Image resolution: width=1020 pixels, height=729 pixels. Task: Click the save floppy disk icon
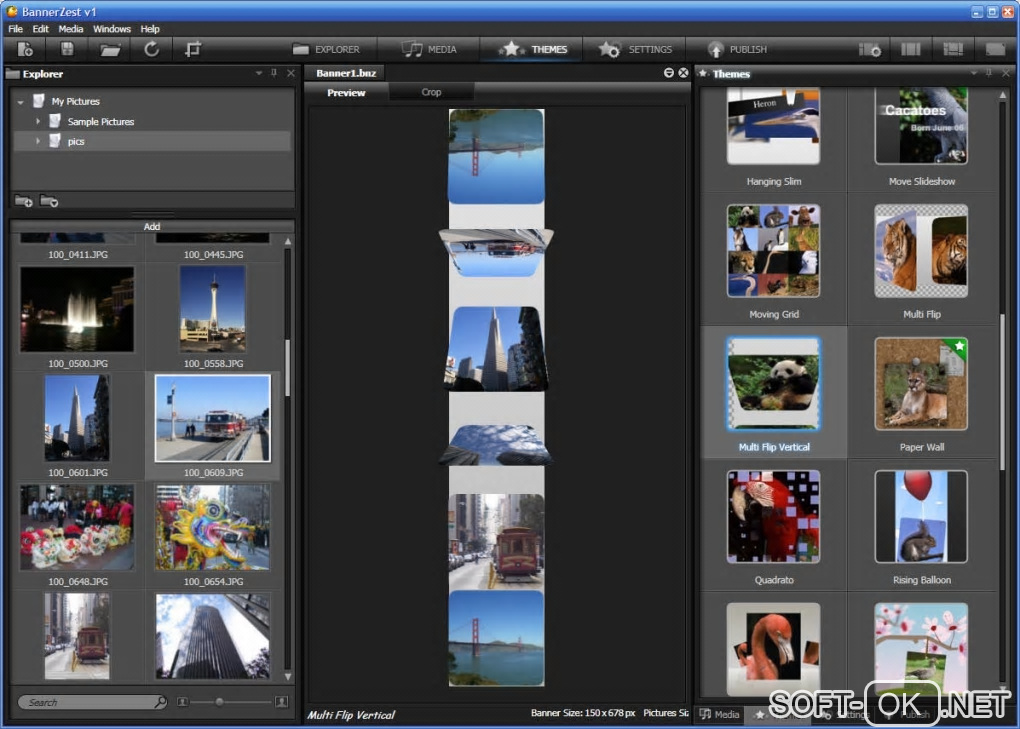click(67, 49)
